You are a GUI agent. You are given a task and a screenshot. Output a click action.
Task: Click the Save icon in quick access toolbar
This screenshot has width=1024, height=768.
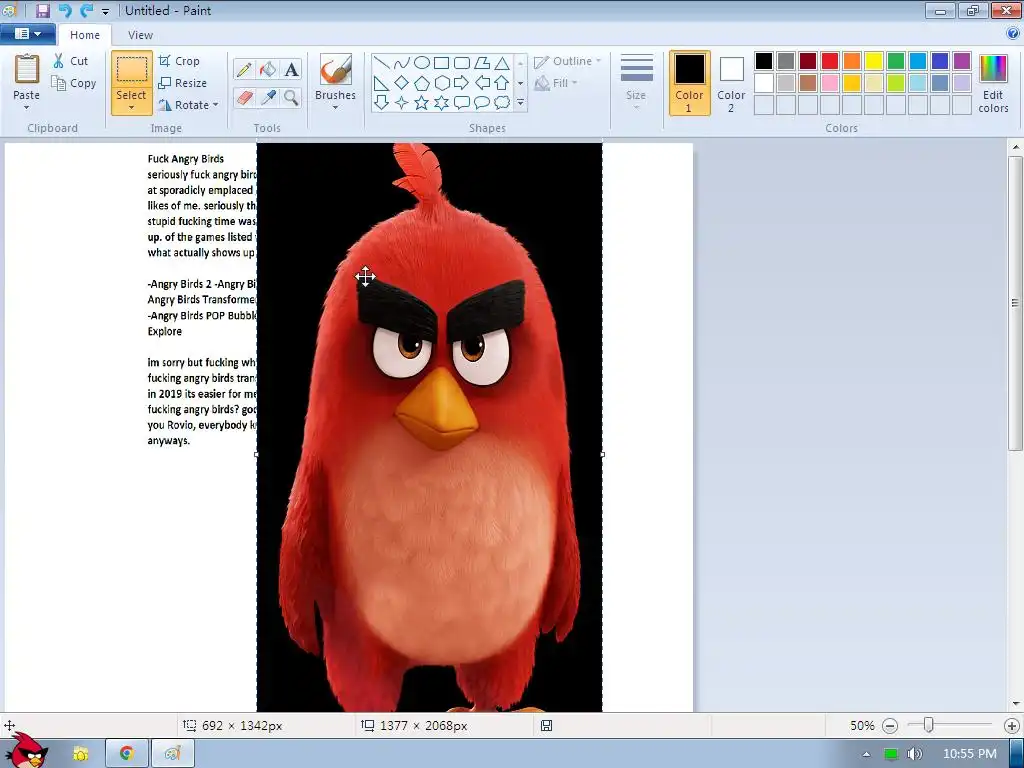click(42, 10)
